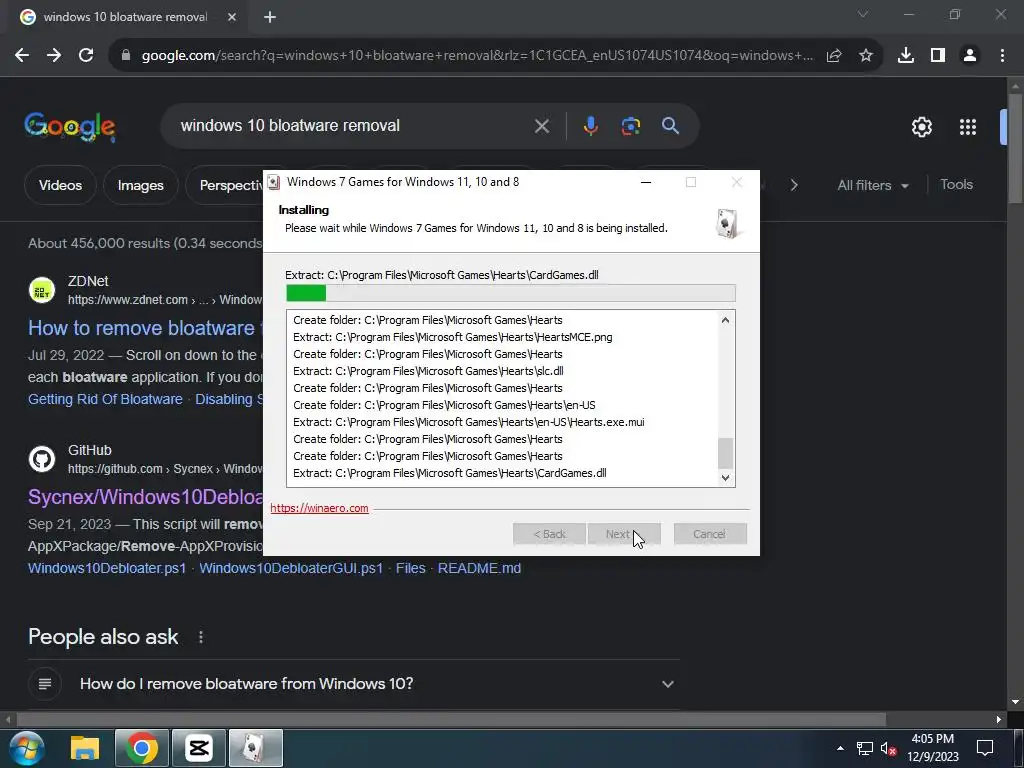Select log line ending 'Hearts.exe.mui'

coord(469,422)
